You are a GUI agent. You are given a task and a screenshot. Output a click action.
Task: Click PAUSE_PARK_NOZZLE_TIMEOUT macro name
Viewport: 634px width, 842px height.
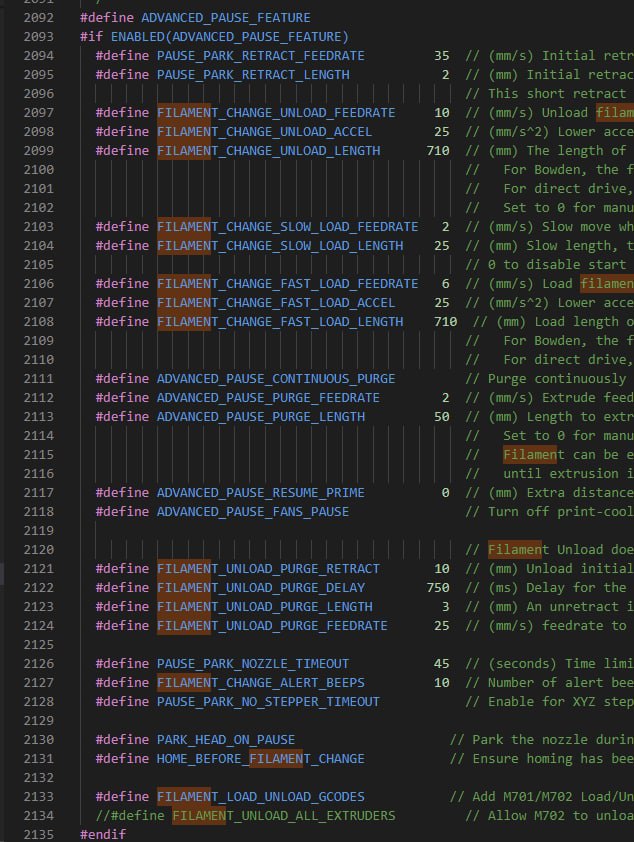tap(253, 664)
